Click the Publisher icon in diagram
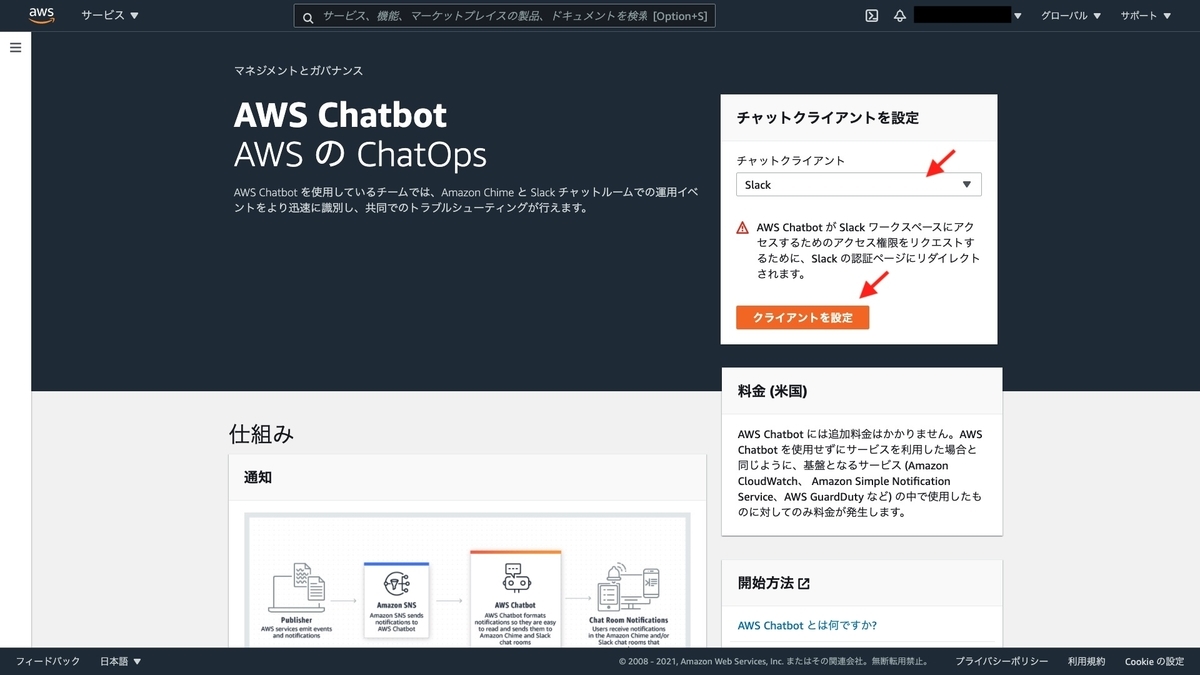The width and height of the screenshot is (1200, 675). pos(296,588)
